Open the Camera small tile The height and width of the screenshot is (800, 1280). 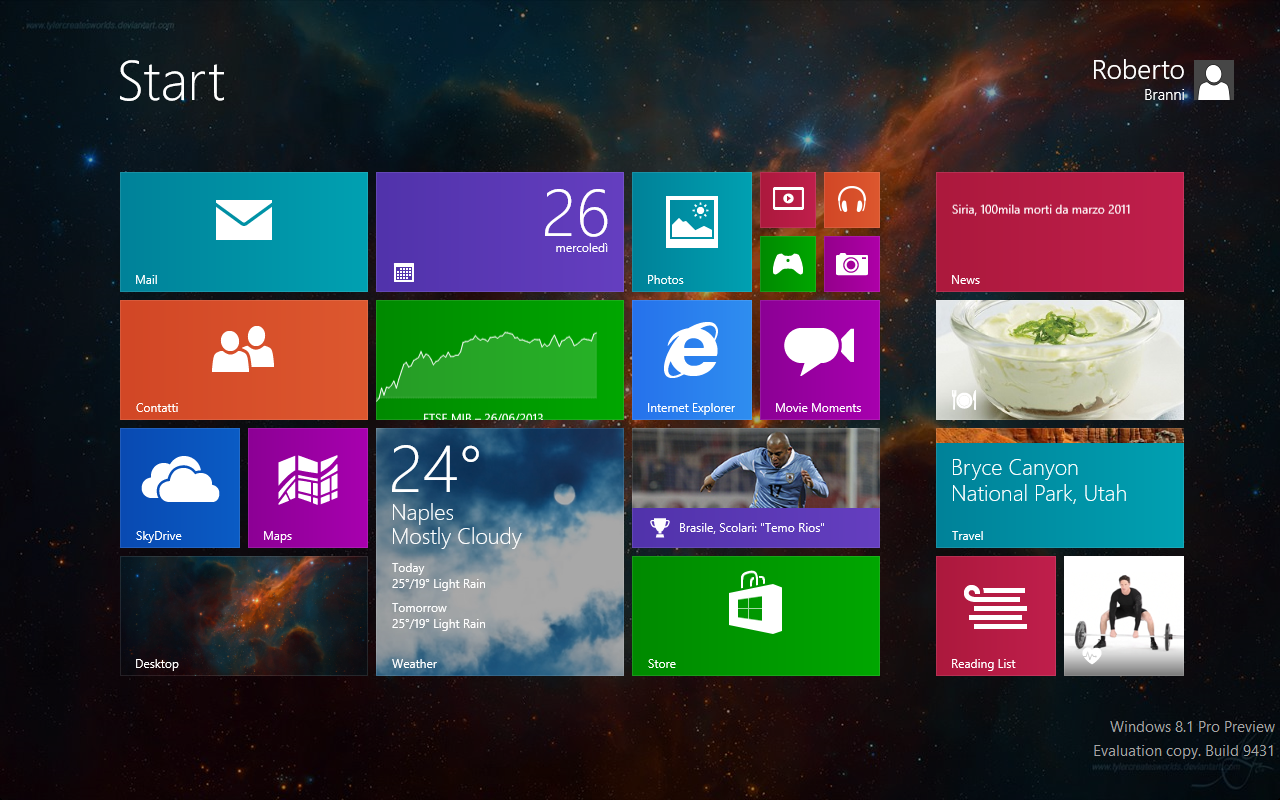click(852, 264)
